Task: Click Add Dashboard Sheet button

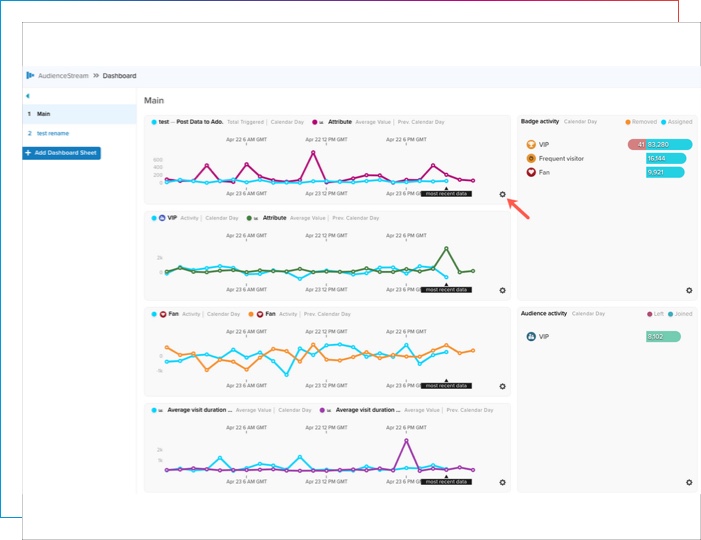Action: (61, 153)
